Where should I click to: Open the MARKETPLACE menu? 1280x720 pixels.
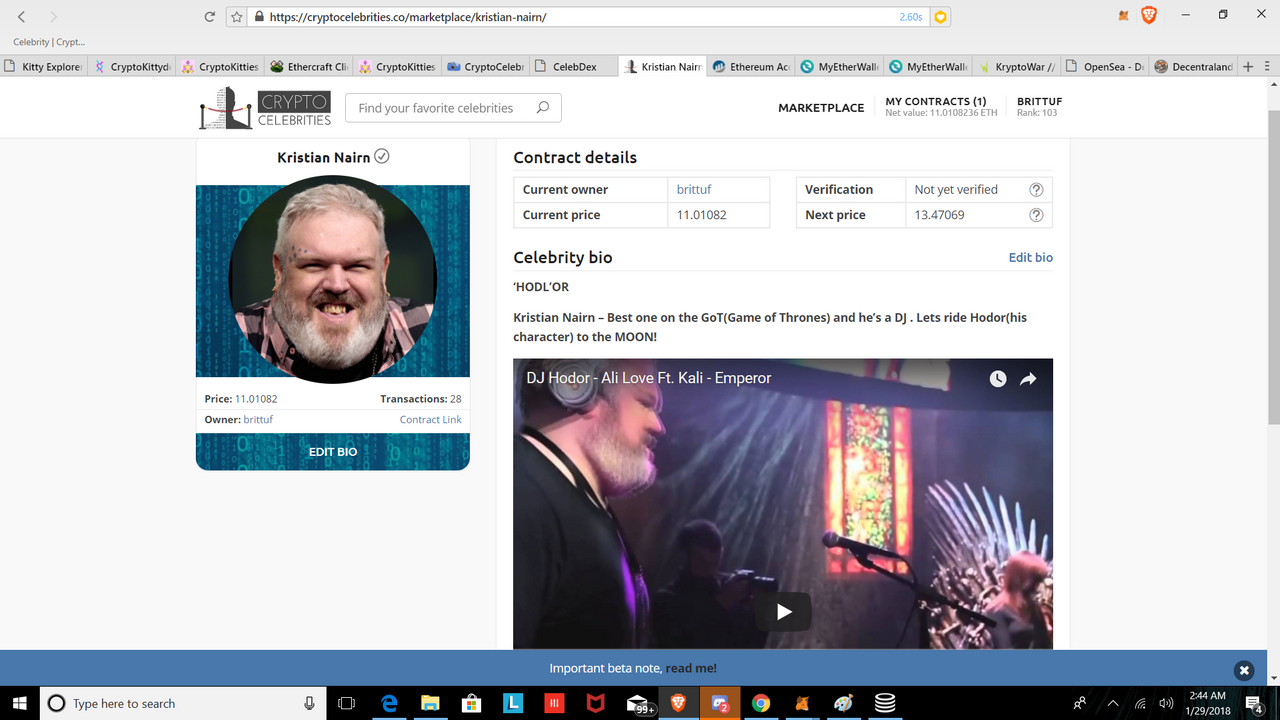[x=821, y=108]
